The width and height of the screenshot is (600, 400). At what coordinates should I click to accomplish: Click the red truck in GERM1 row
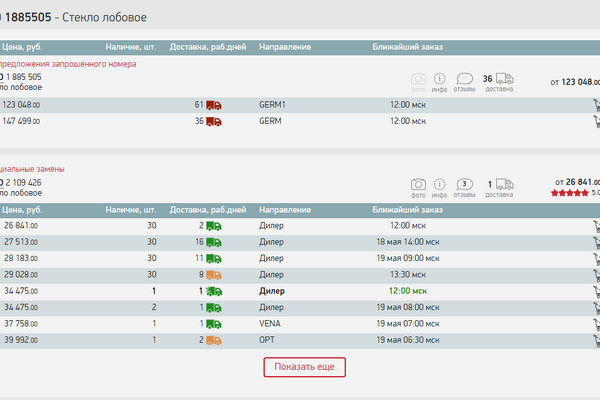tap(214, 105)
